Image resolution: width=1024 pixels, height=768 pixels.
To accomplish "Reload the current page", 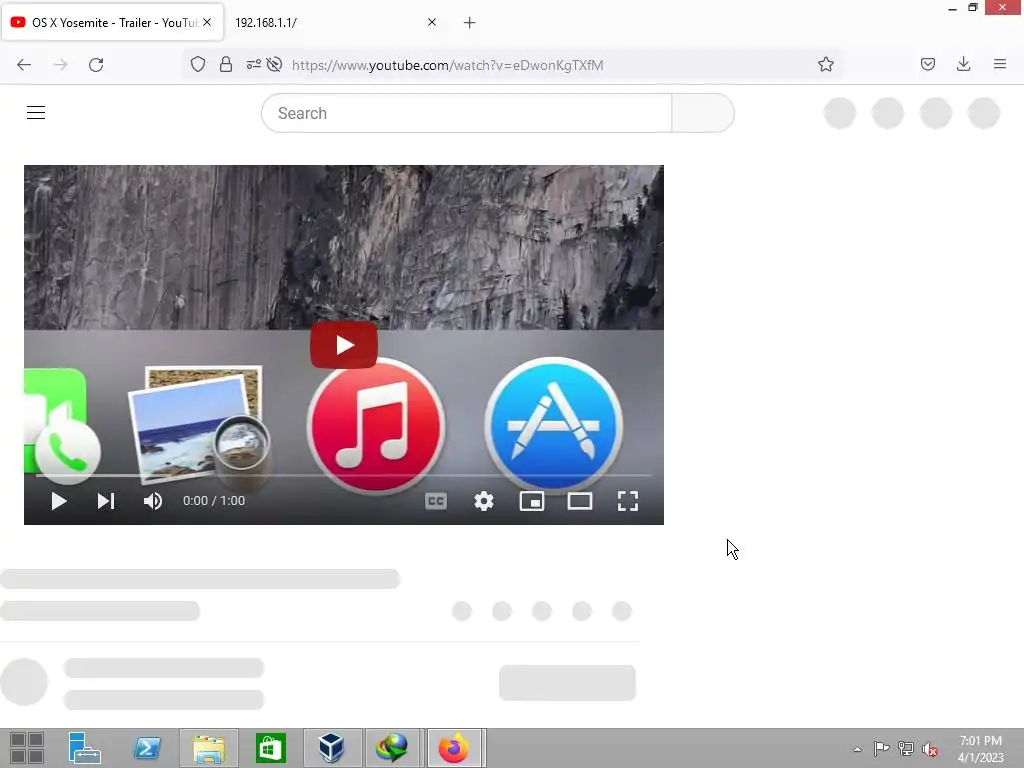I will click(96, 65).
